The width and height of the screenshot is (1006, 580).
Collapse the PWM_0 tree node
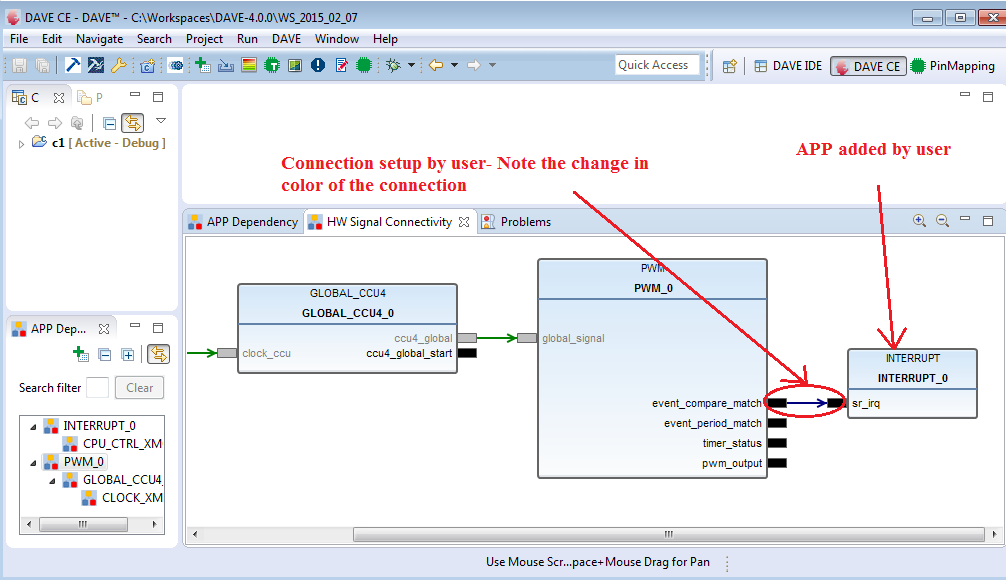point(33,462)
